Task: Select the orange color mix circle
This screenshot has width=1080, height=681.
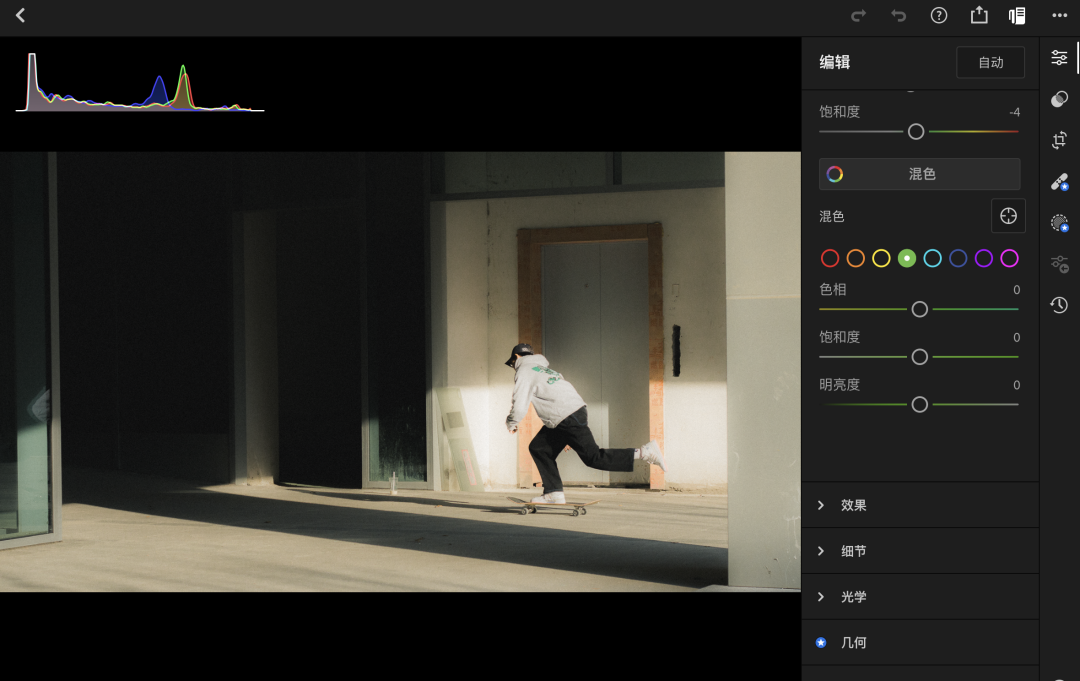Action: tap(855, 259)
